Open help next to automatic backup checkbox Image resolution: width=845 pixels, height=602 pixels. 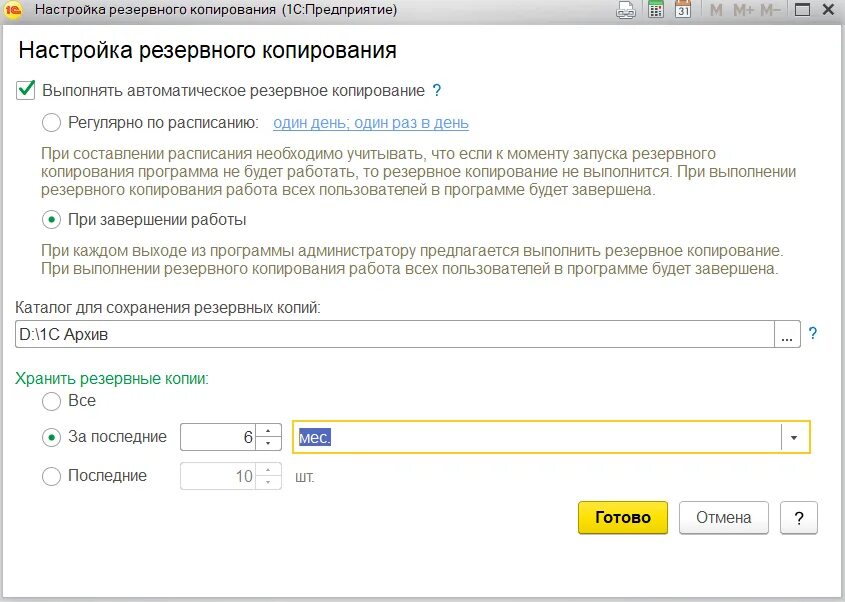(437, 91)
